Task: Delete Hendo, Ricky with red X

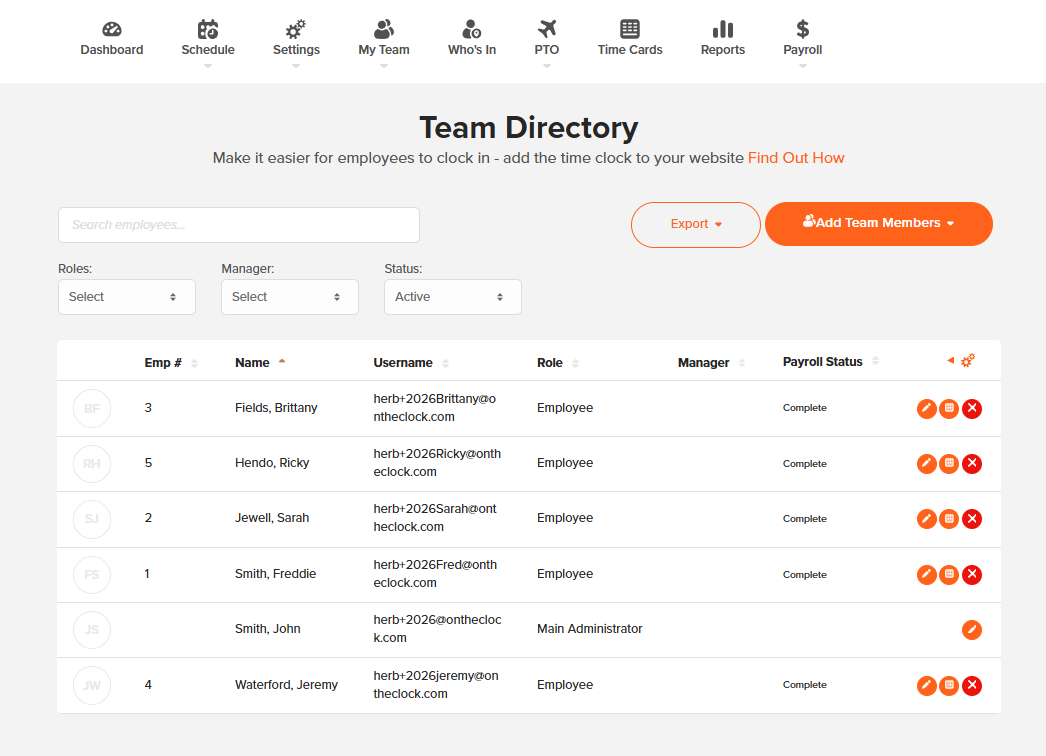Action: click(972, 463)
